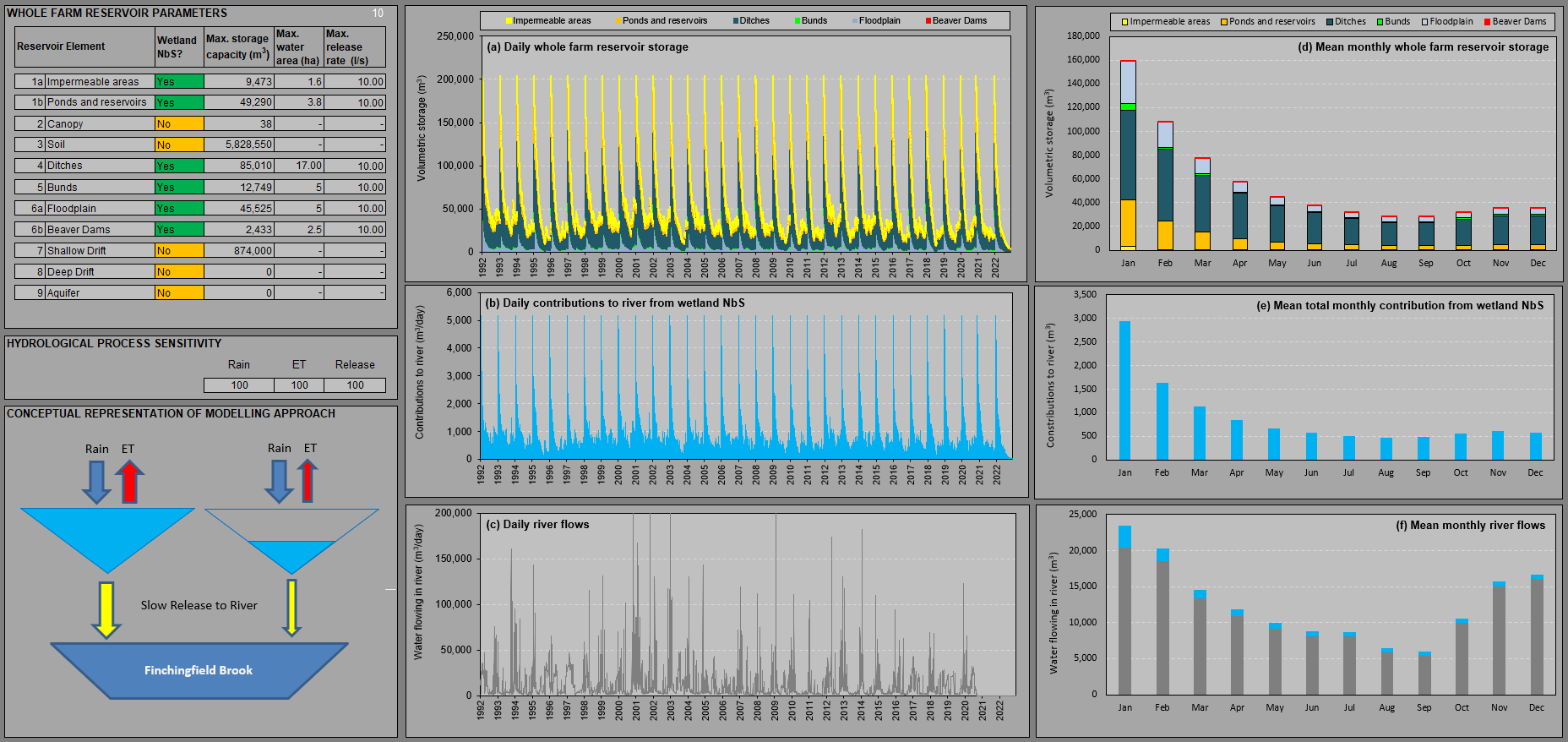Open the Wetland NbS option for Soil

tap(179, 145)
